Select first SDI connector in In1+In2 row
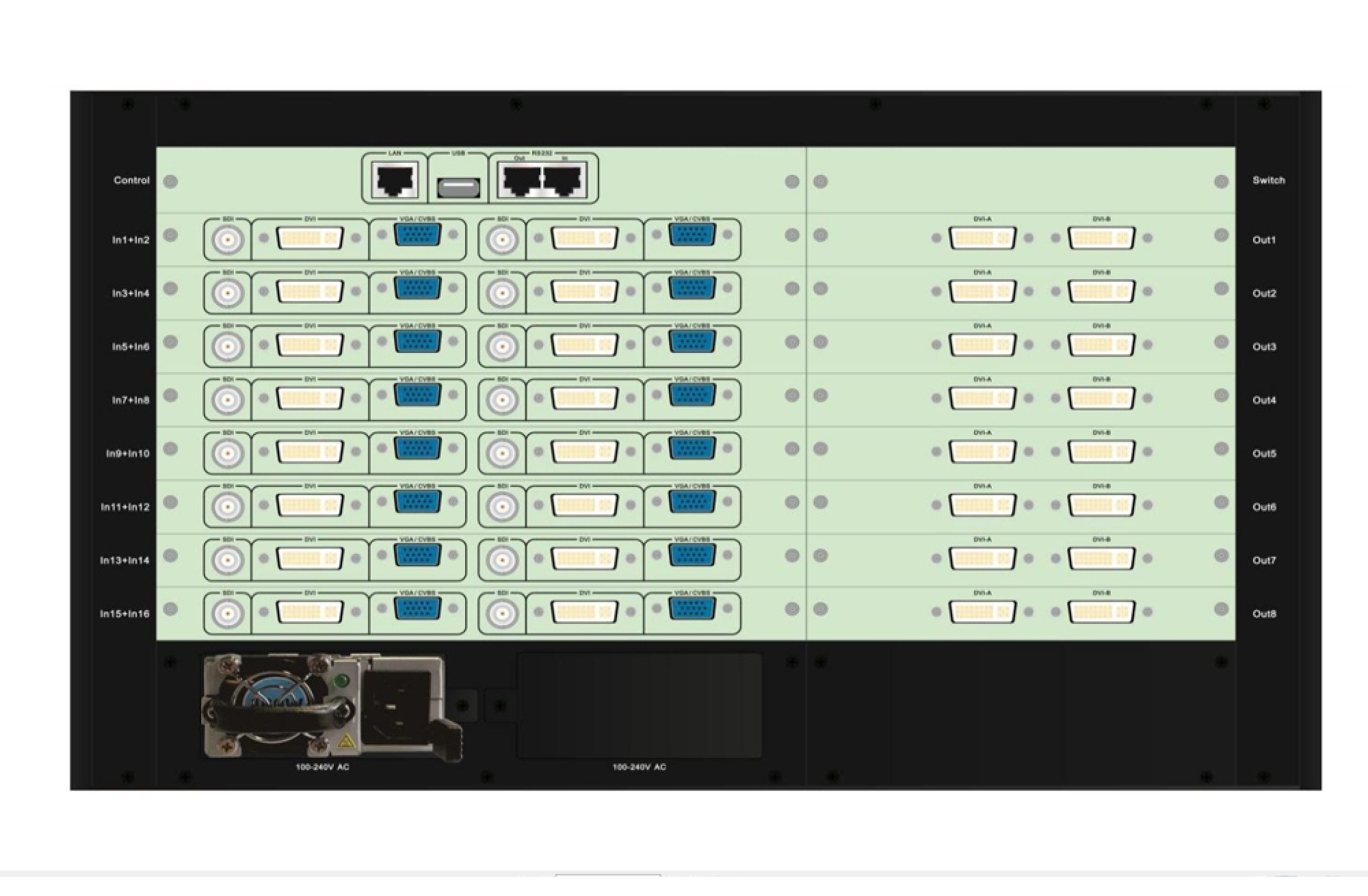Image resolution: width=1368 pixels, height=896 pixels. (228, 240)
